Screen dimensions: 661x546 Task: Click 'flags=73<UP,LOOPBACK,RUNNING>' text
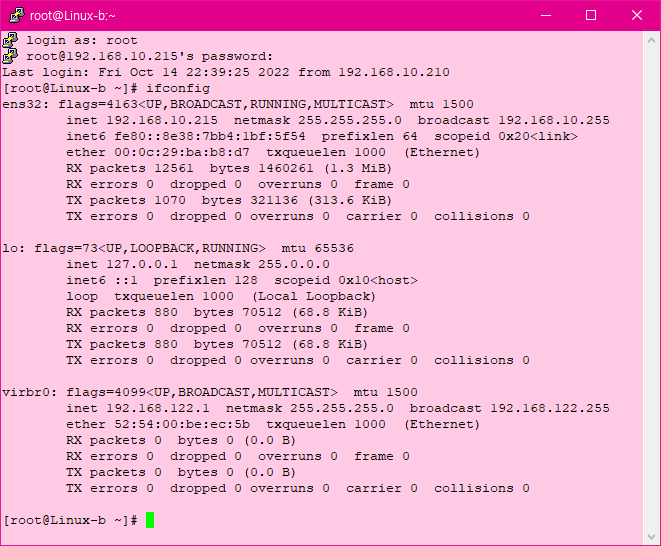tap(150, 248)
